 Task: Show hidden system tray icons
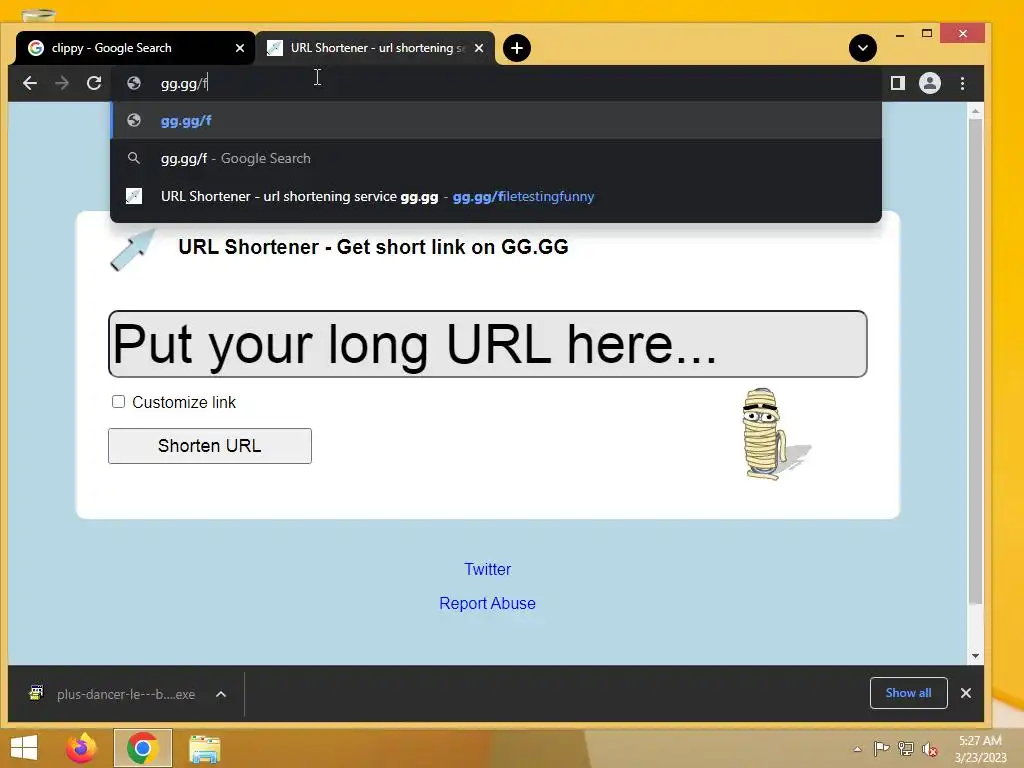point(857,749)
